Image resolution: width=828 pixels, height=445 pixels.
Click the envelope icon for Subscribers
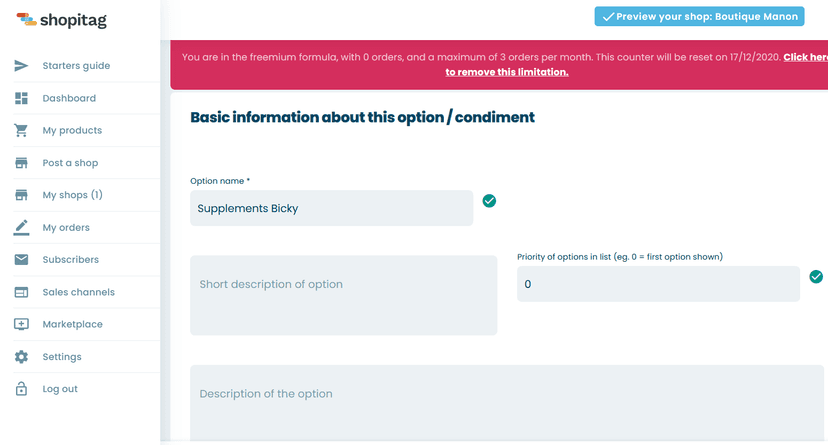[x=21, y=259]
